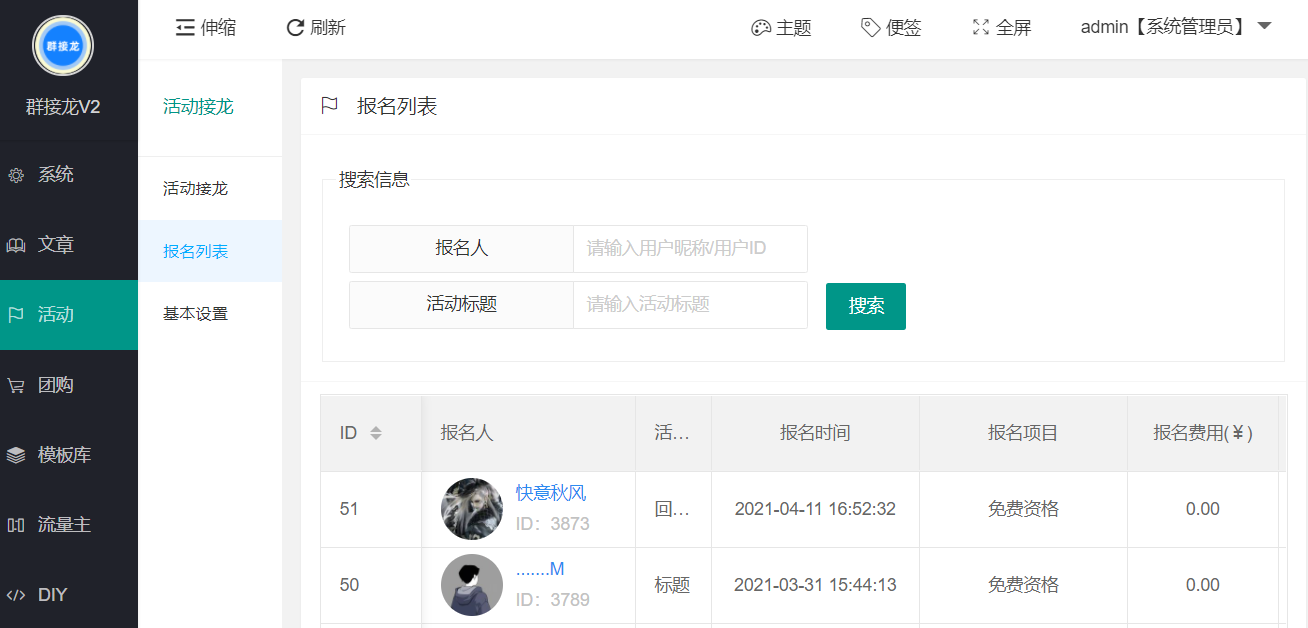Image resolution: width=1308 pixels, height=628 pixels.
Task: Open 系统 gear menu in sidebar
Action: point(69,175)
